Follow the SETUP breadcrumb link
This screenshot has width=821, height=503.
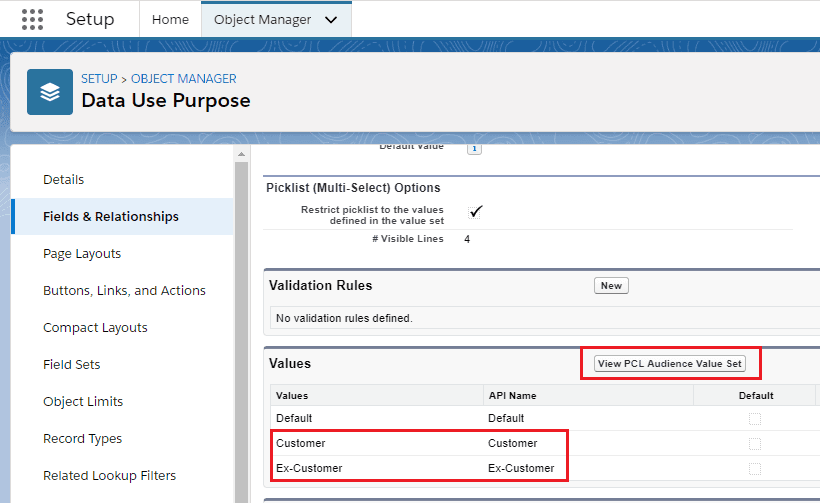tap(99, 79)
